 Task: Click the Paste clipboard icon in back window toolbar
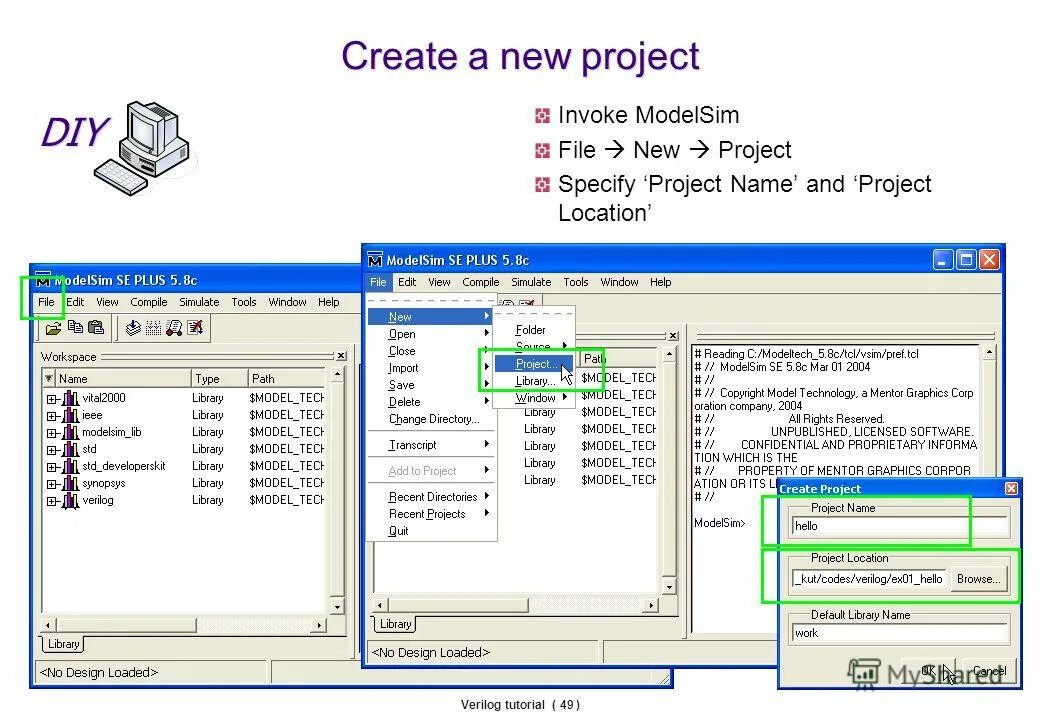tap(96, 327)
